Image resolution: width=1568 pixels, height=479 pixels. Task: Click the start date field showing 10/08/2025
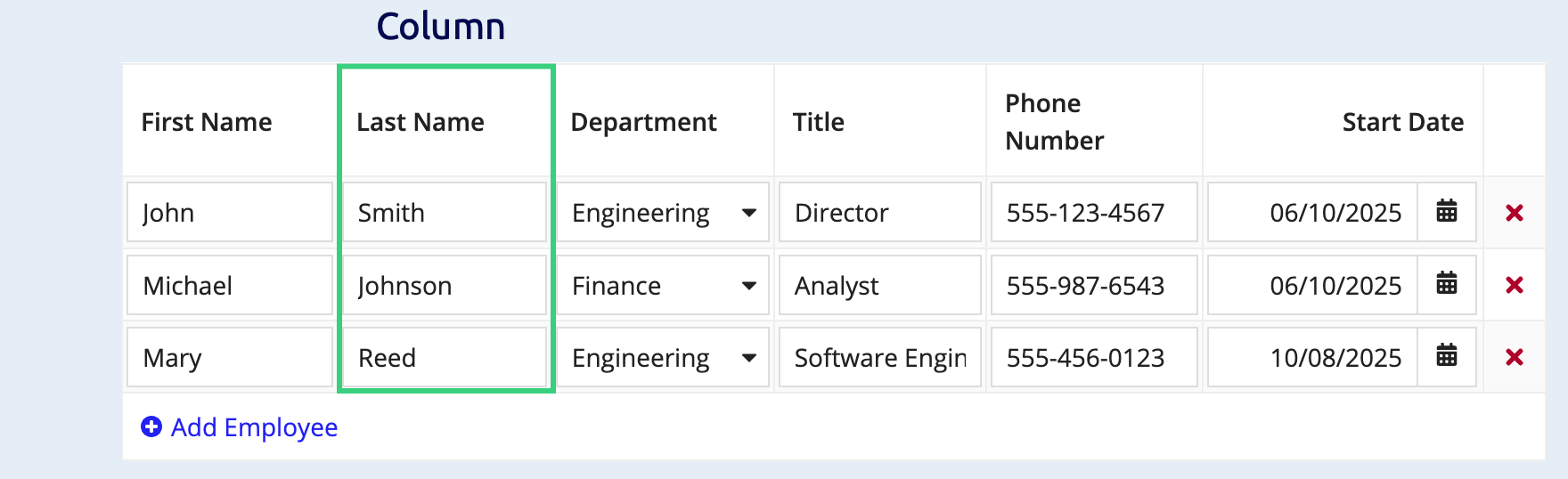1312,357
